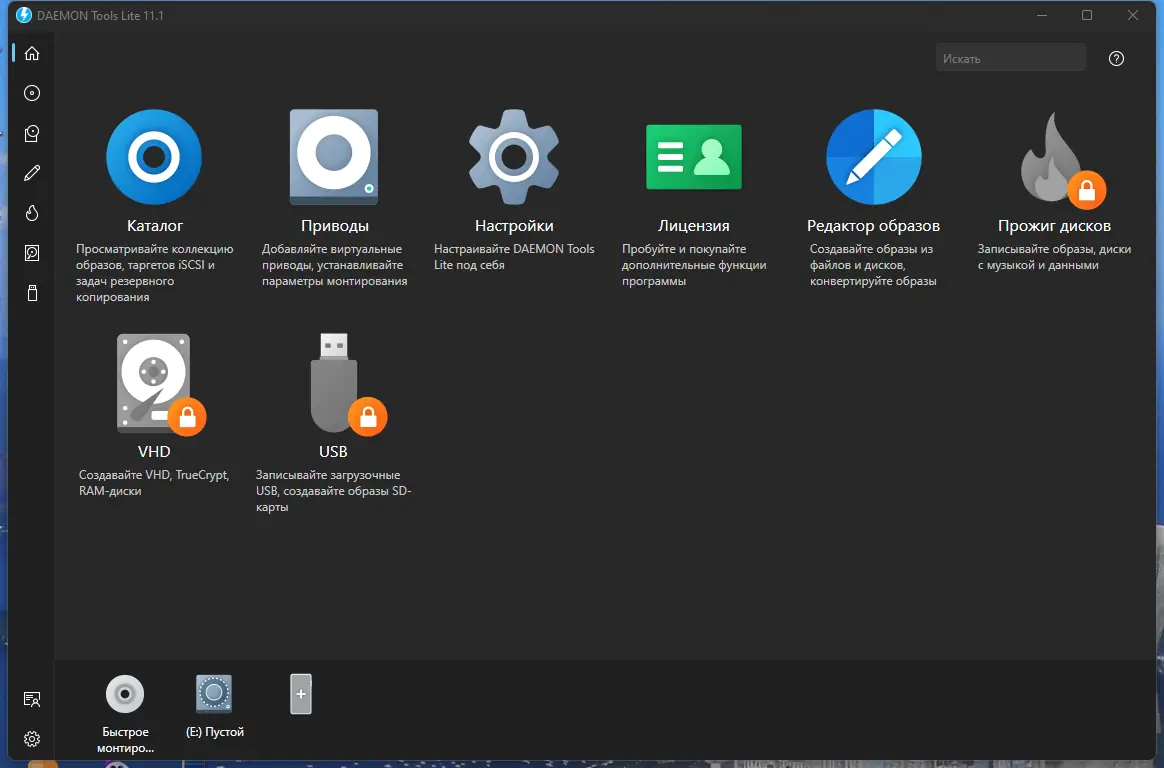Click the Искать search field
1164x768 pixels.
[1010, 58]
